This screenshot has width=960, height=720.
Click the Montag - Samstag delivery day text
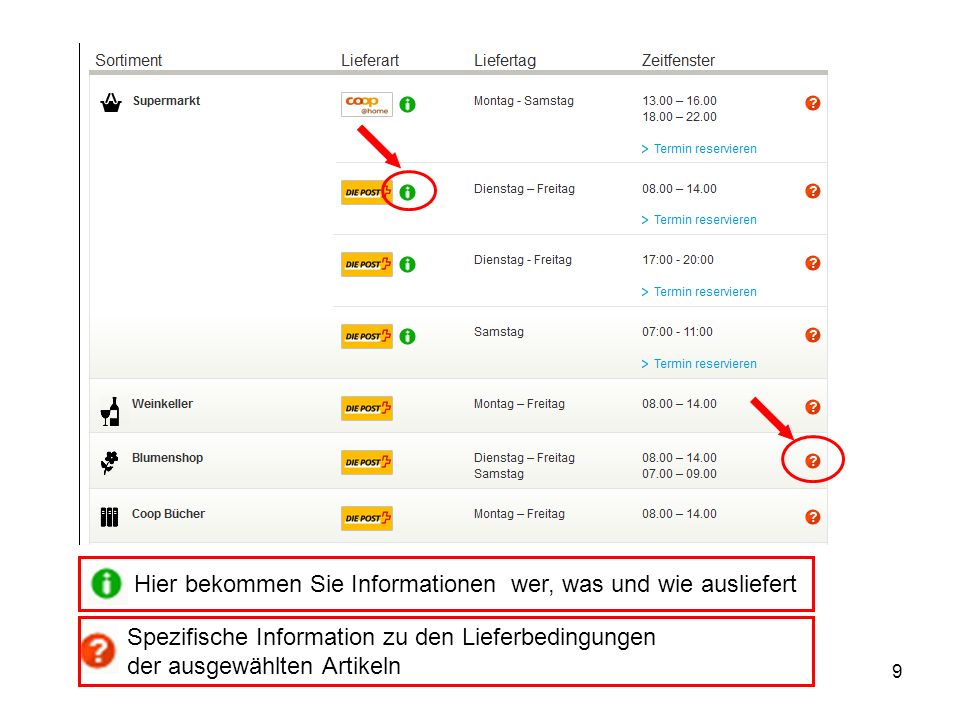[x=523, y=101]
